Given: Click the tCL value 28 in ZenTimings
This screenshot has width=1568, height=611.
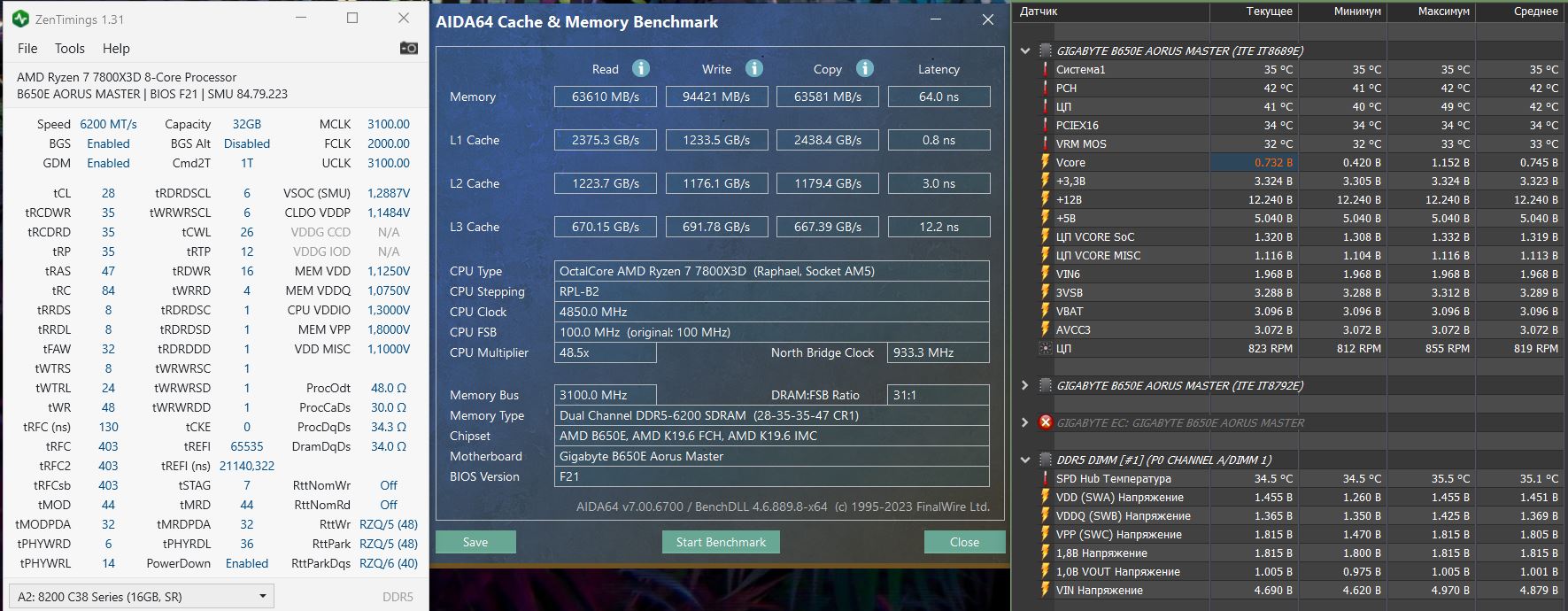Looking at the screenshot, I should pyautogui.click(x=108, y=193).
